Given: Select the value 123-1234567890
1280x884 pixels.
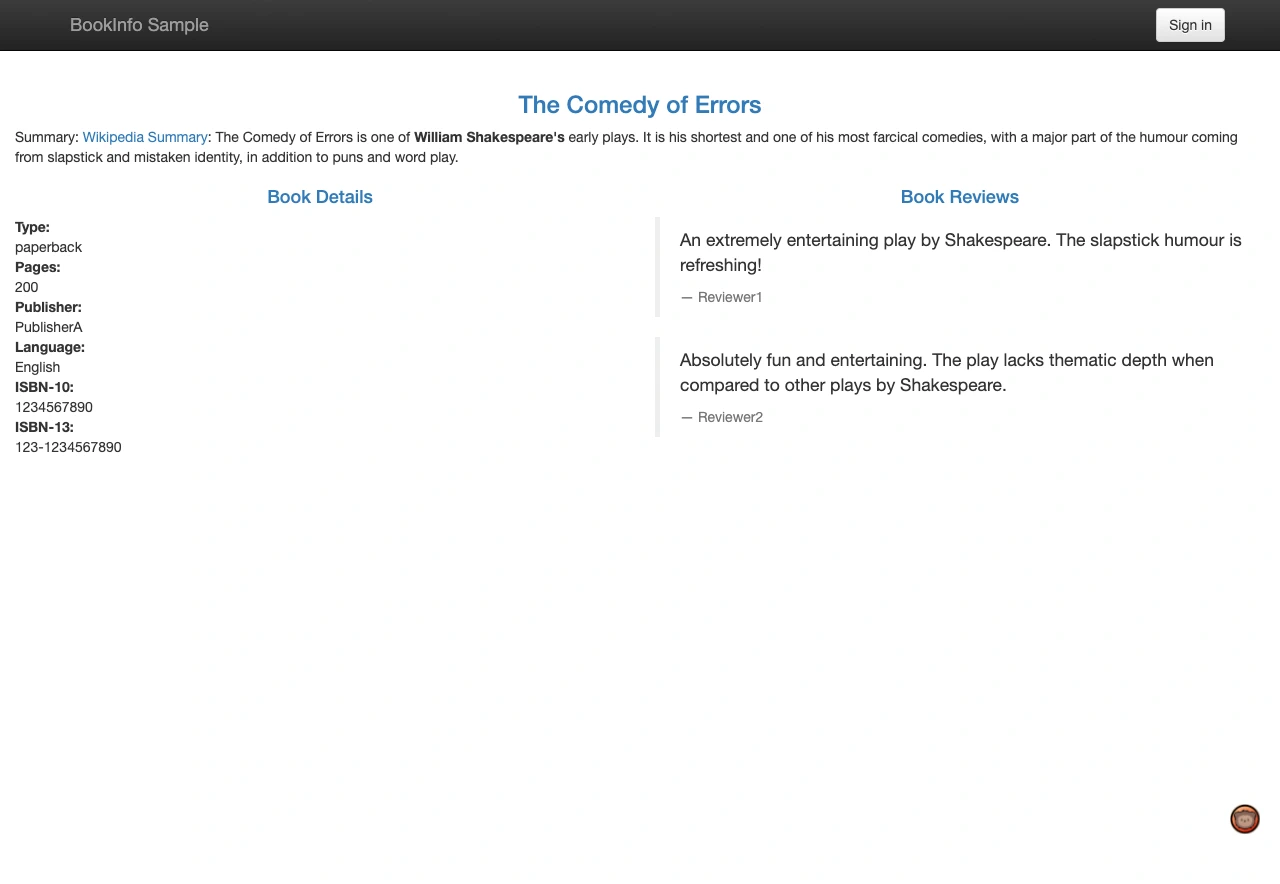Looking at the screenshot, I should coord(68,447).
